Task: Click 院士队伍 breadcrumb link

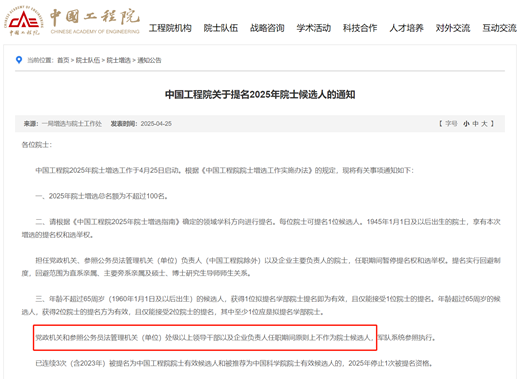Action: pos(88,60)
